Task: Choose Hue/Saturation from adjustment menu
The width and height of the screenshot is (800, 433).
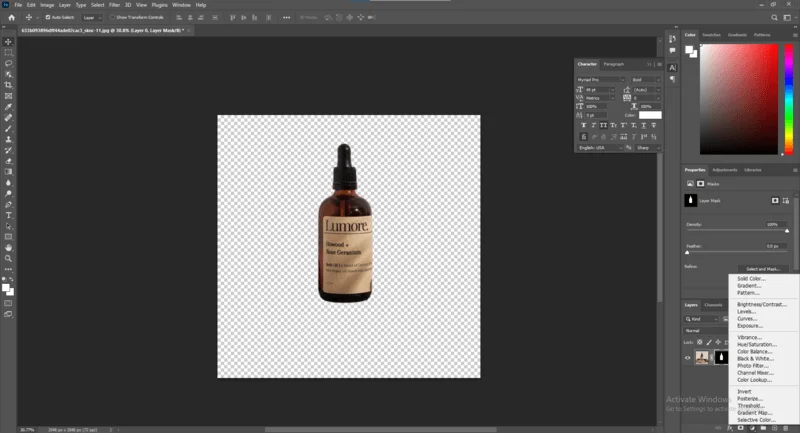Action: tap(757, 344)
